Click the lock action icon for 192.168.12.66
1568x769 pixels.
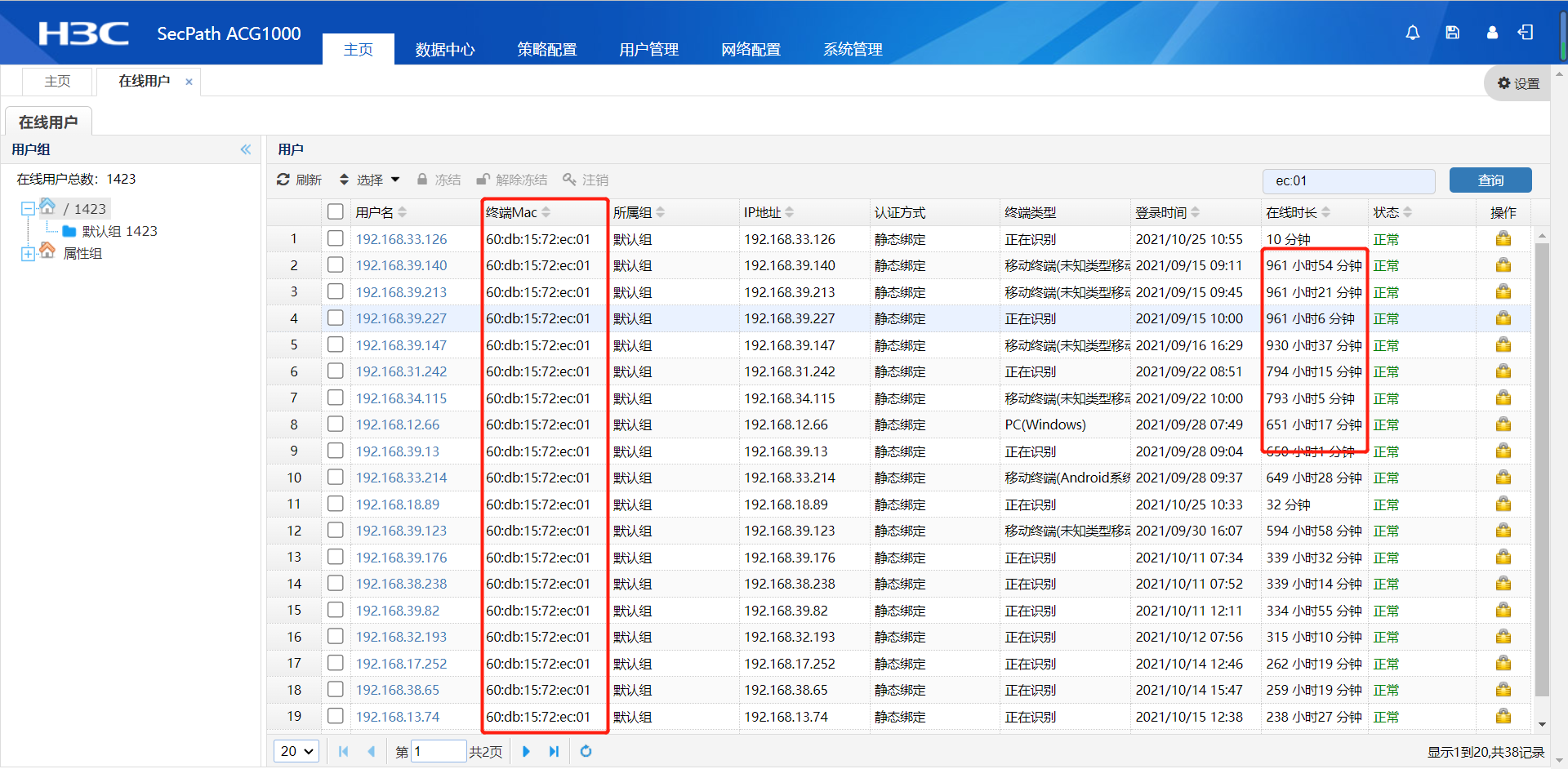point(1503,425)
